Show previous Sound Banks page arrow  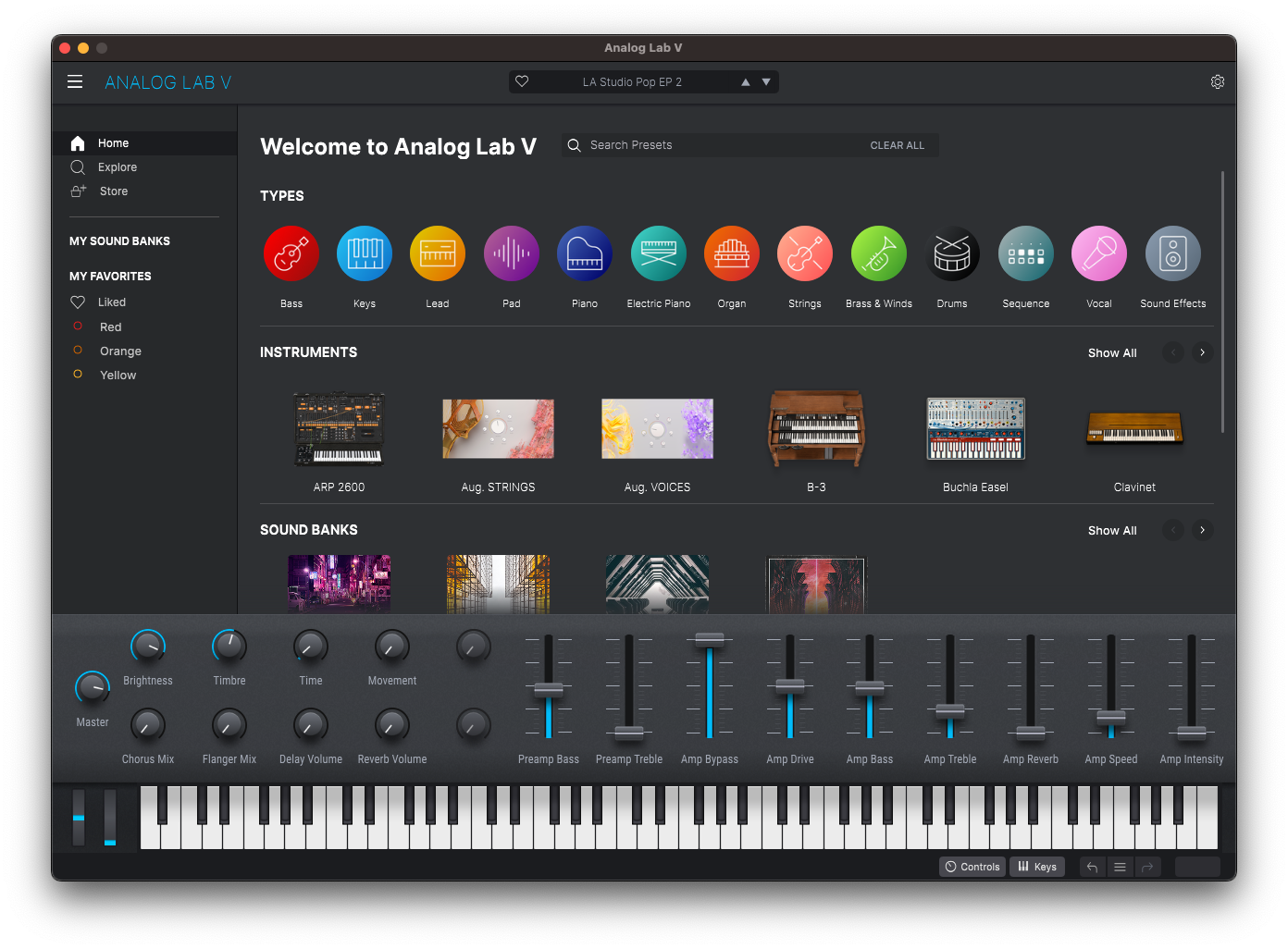tap(1173, 530)
